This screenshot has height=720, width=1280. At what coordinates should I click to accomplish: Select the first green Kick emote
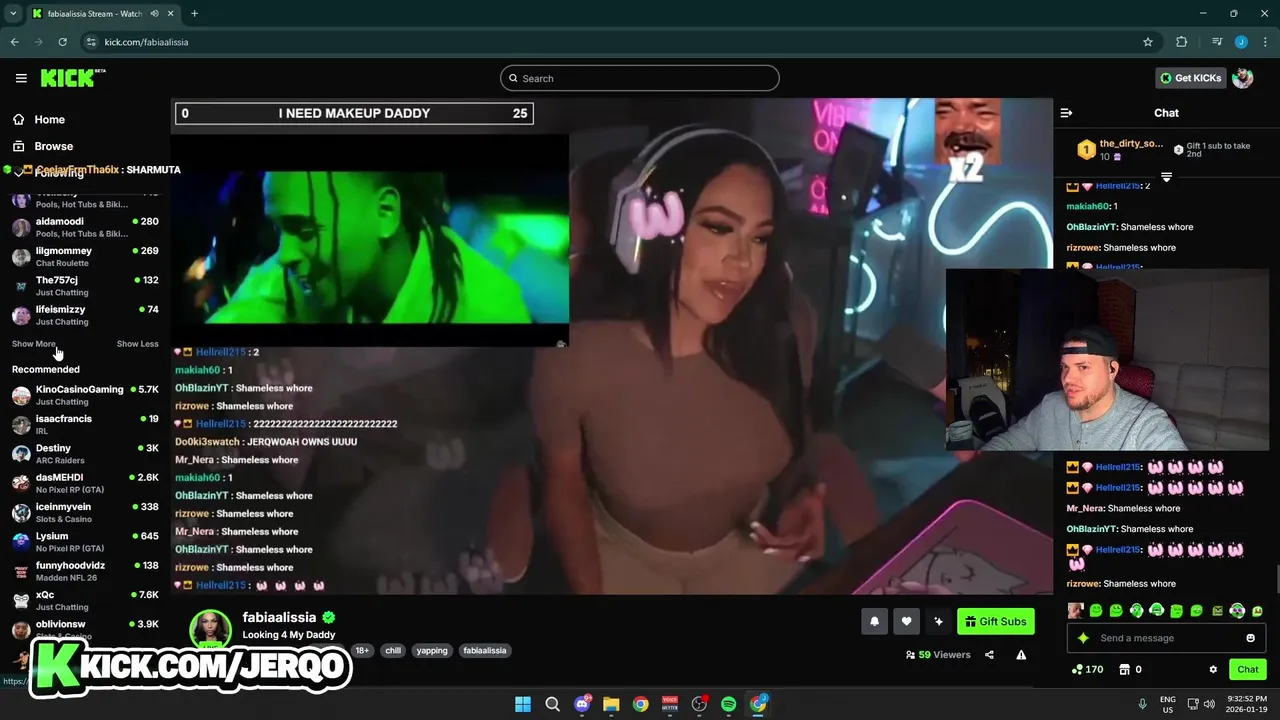coord(1096,610)
